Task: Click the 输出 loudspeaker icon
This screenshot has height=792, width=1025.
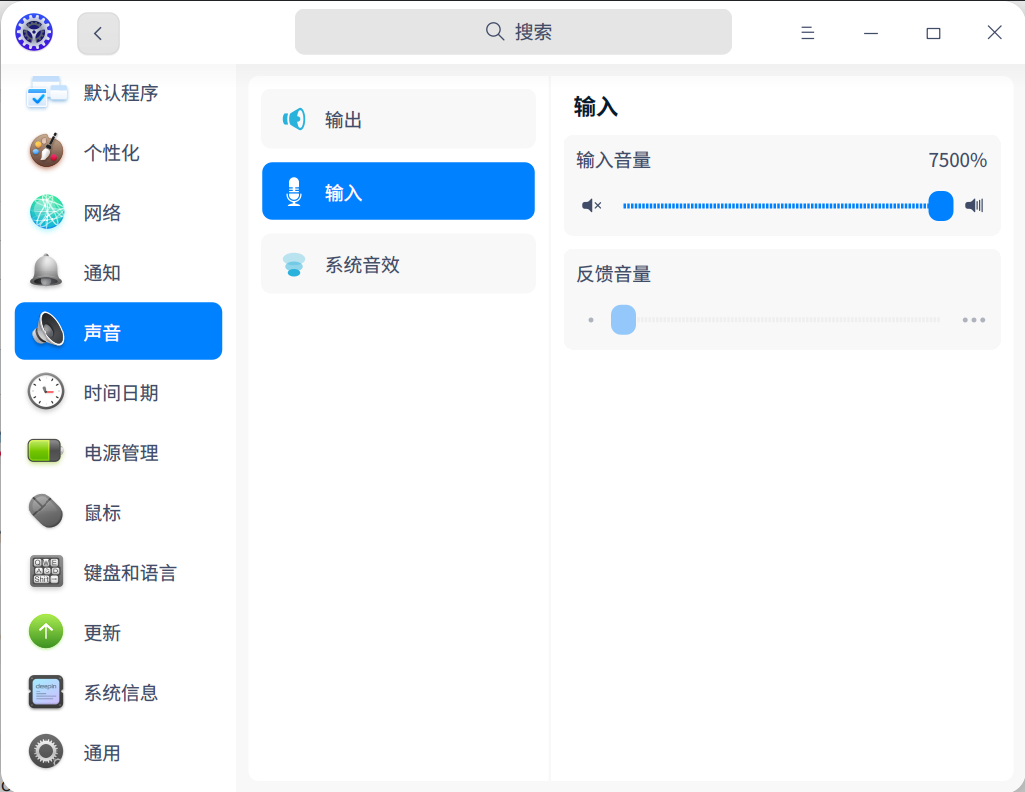Action: pos(294,119)
